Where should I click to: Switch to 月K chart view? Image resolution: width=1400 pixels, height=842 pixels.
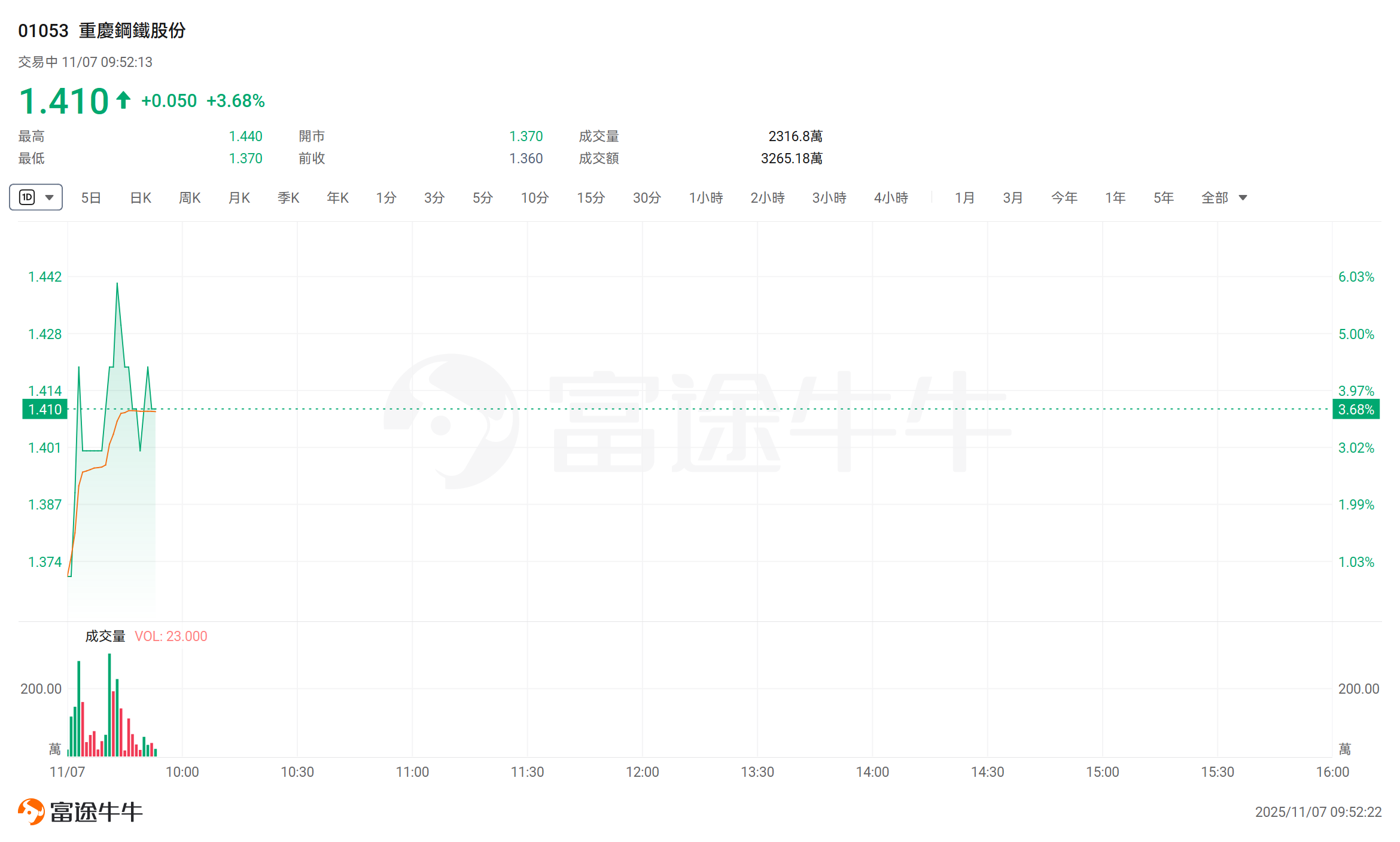tap(239, 198)
